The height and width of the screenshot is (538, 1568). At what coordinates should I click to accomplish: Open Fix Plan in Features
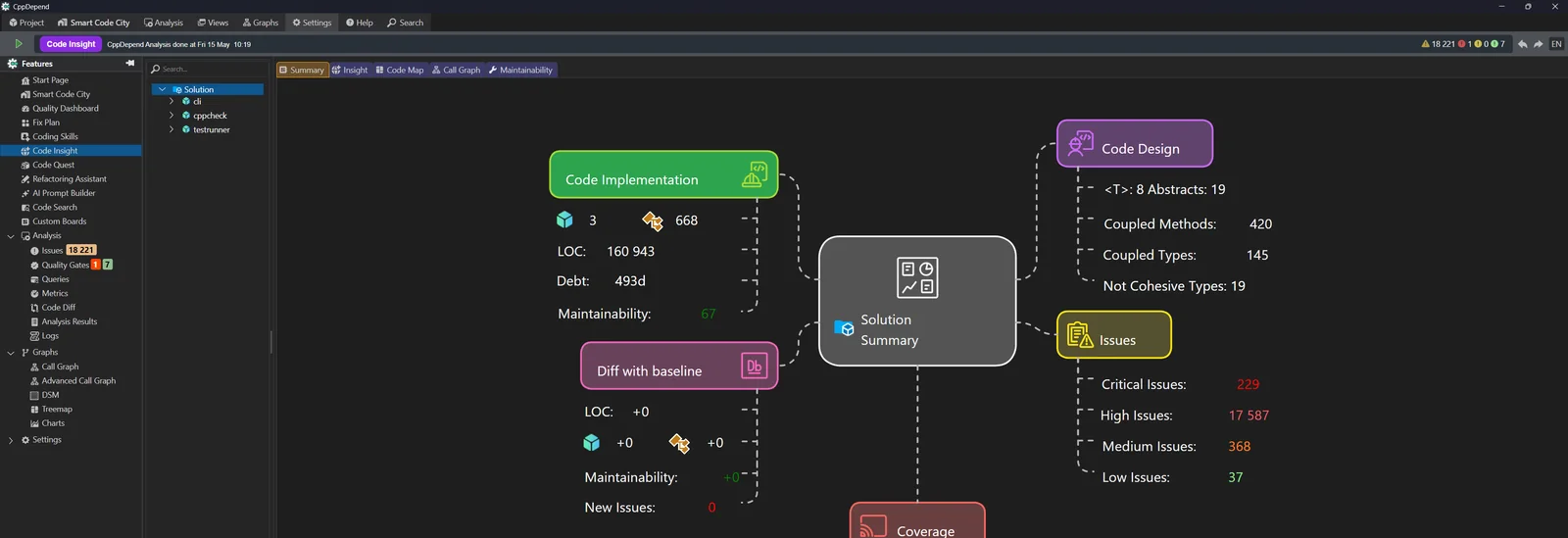click(x=40, y=122)
